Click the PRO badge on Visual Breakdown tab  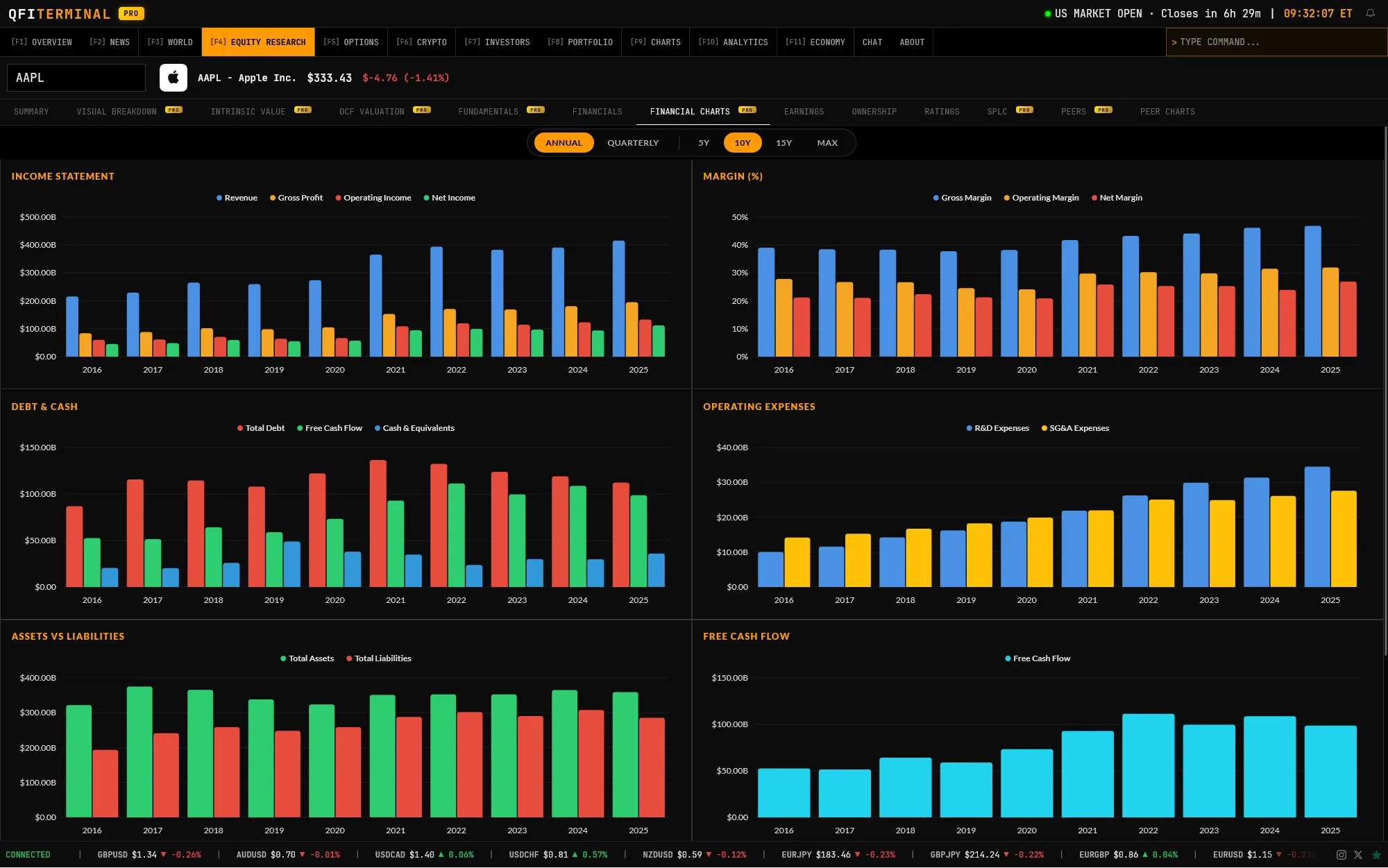173,110
